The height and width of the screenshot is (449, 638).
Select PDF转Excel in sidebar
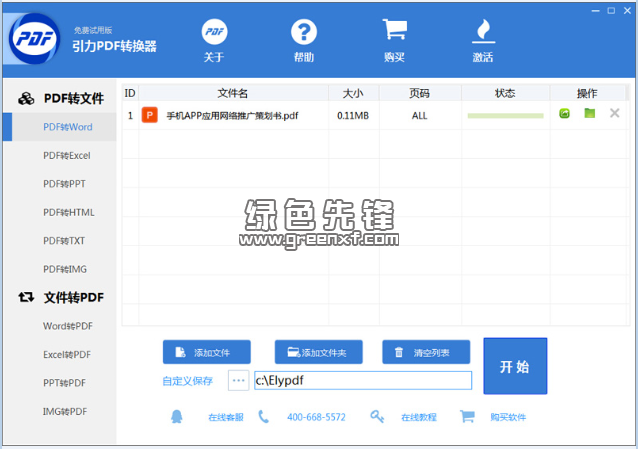(x=67, y=156)
